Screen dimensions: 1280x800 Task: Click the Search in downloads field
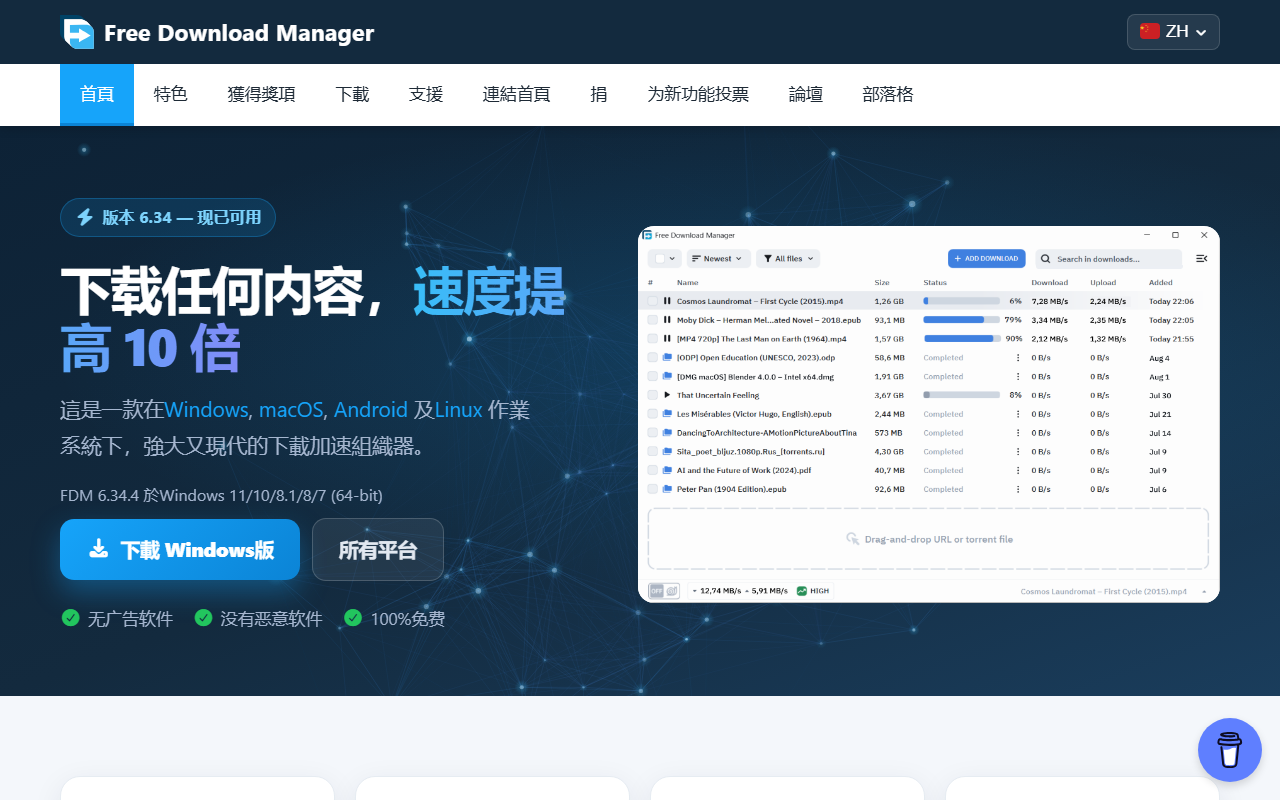pos(1109,259)
